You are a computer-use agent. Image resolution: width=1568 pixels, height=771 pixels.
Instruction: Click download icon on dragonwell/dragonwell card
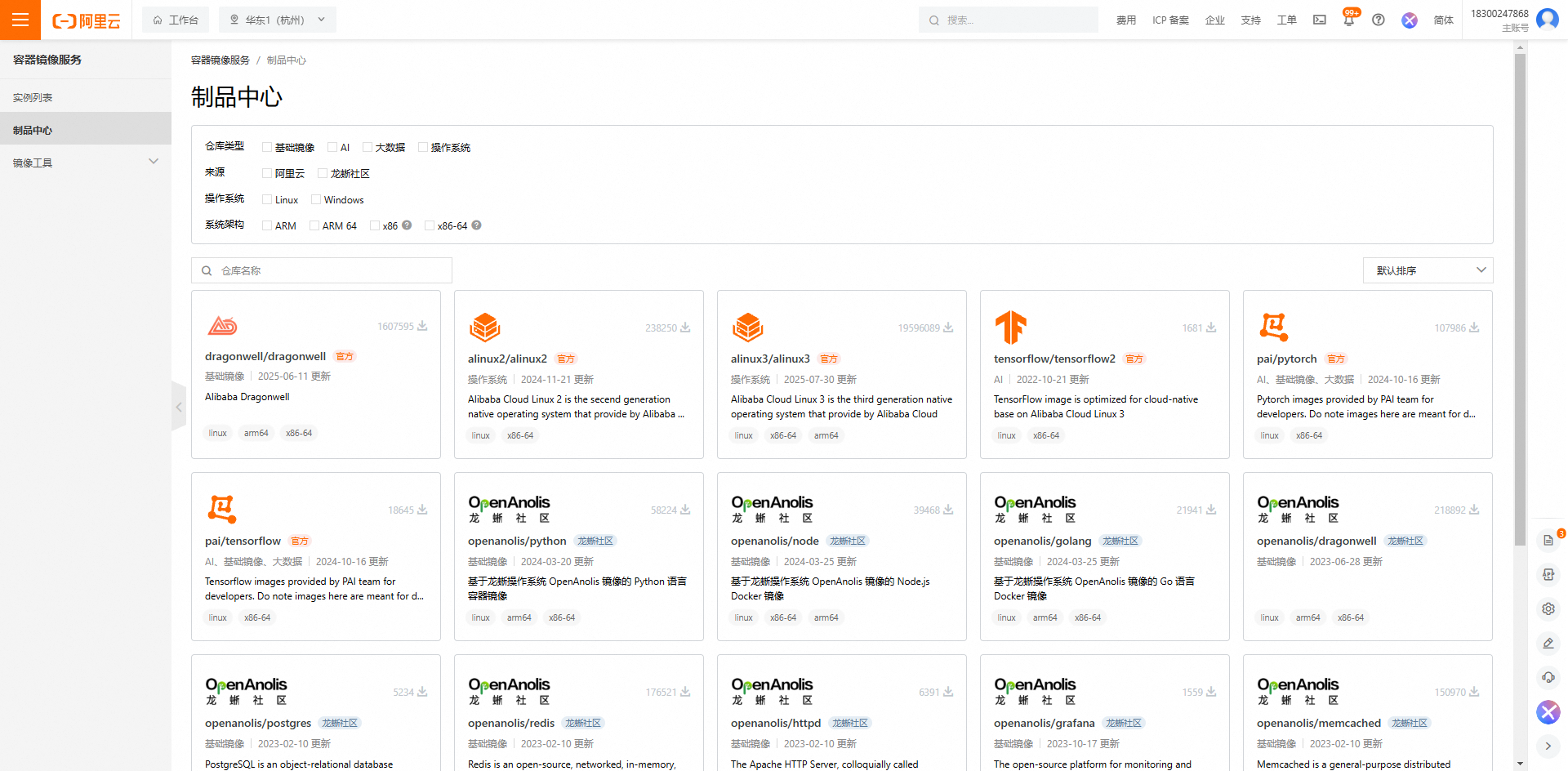click(422, 326)
